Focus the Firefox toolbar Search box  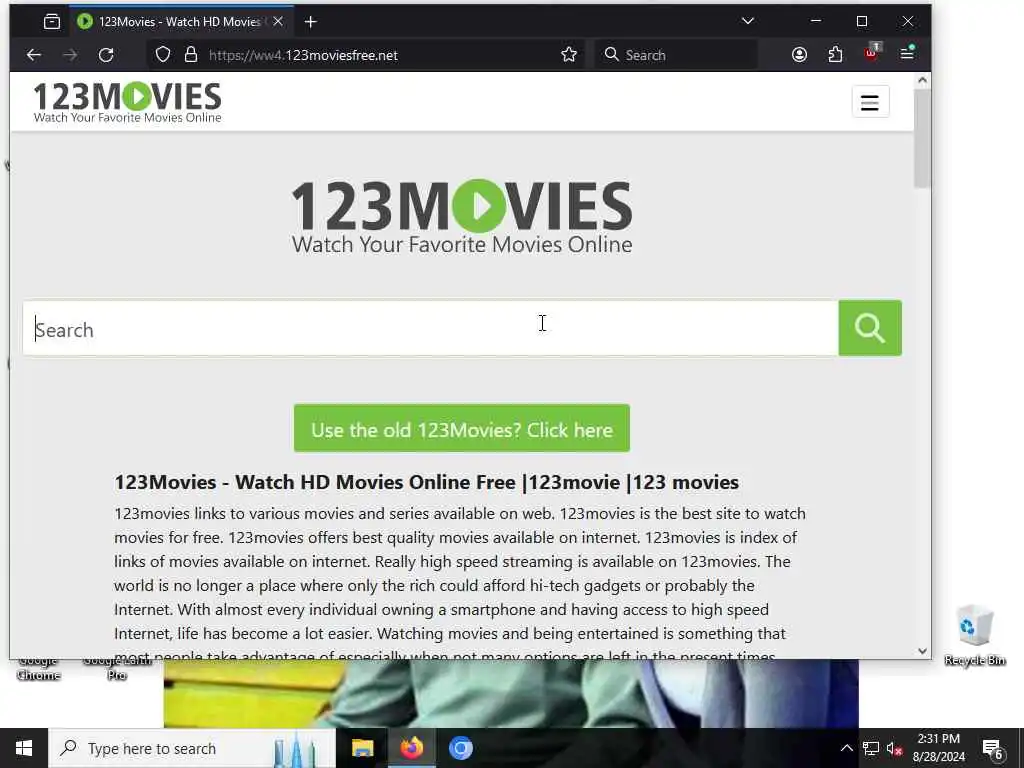click(677, 55)
